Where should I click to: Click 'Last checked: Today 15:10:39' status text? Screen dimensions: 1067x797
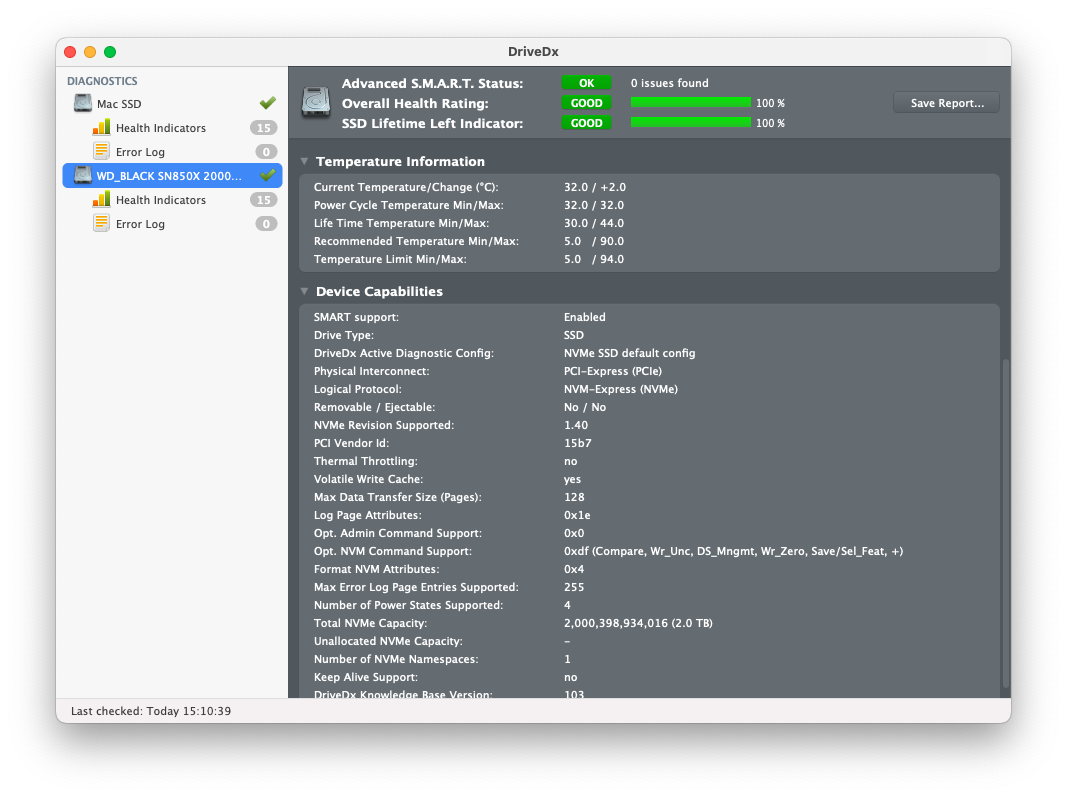point(150,711)
